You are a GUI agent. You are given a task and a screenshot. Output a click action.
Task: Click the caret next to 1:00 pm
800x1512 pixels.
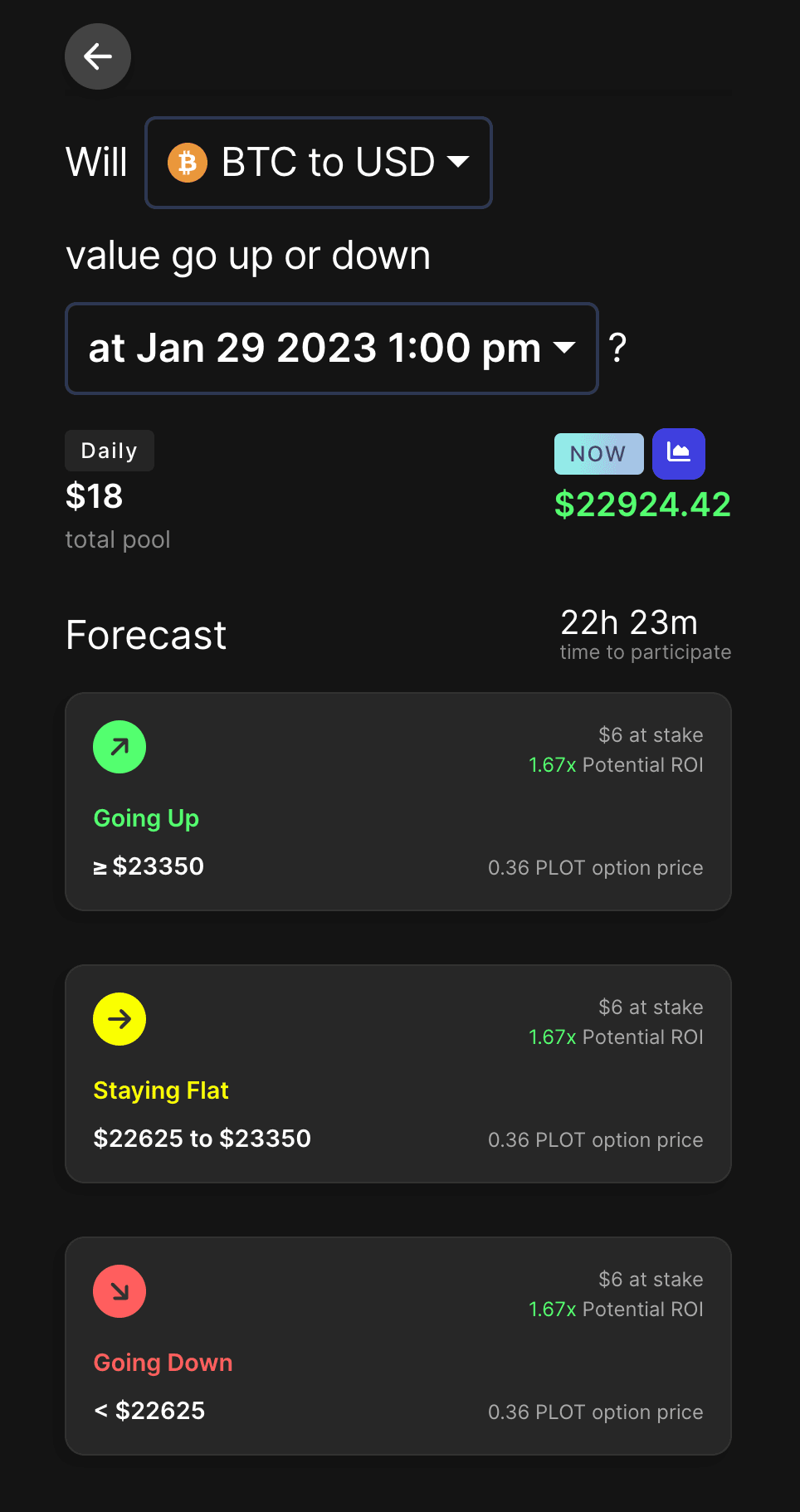(564, 347)
